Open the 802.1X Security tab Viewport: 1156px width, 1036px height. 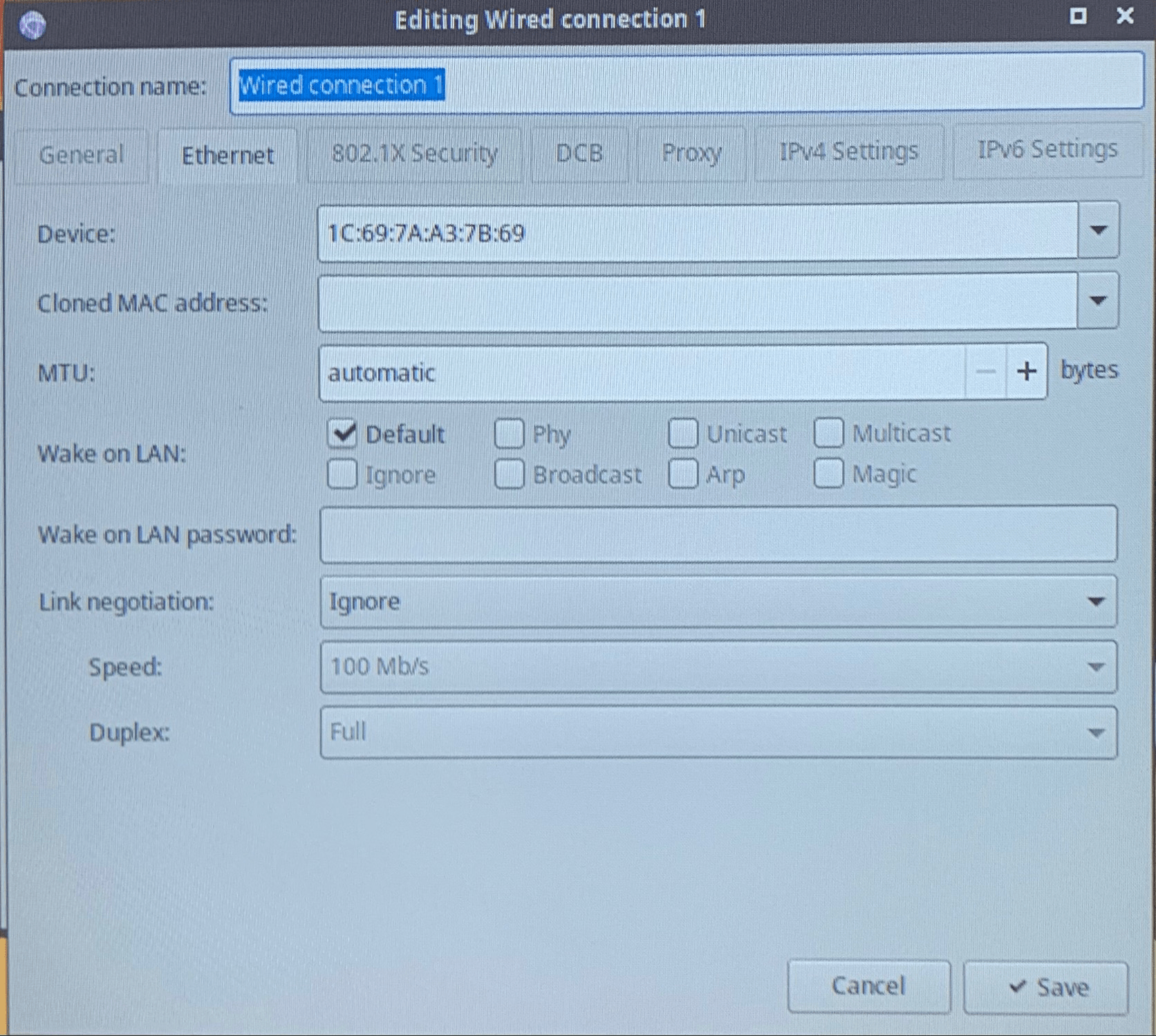(414, 154)
